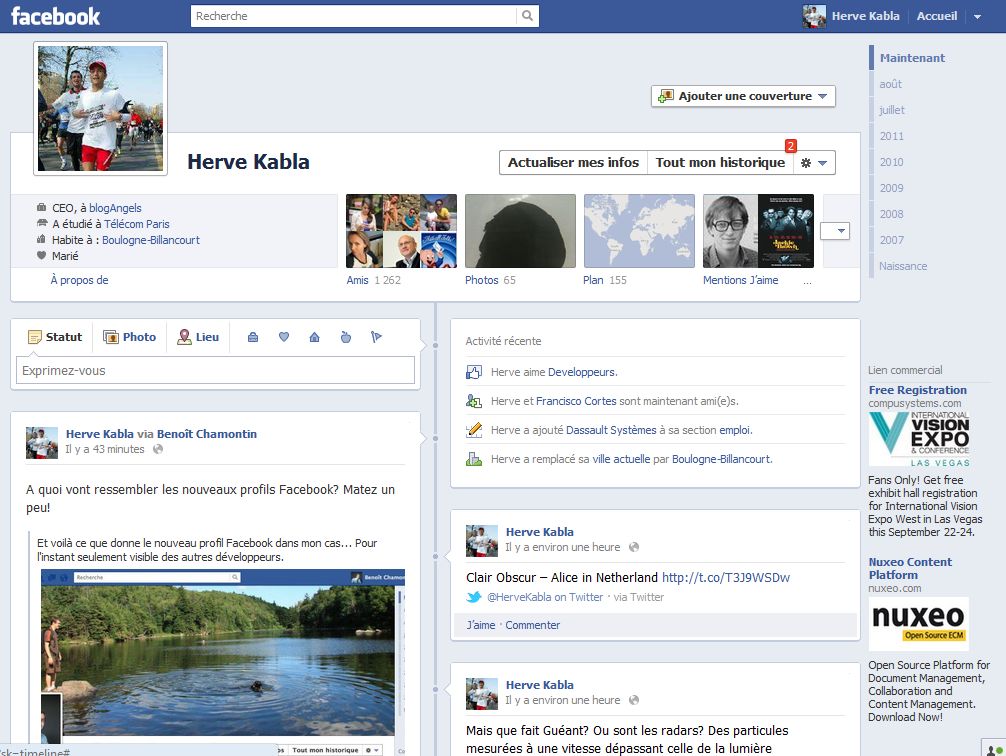1006x756 pixels.
Task: Jump to Maintenant on the timeline
Action: (x=912, y=58)
